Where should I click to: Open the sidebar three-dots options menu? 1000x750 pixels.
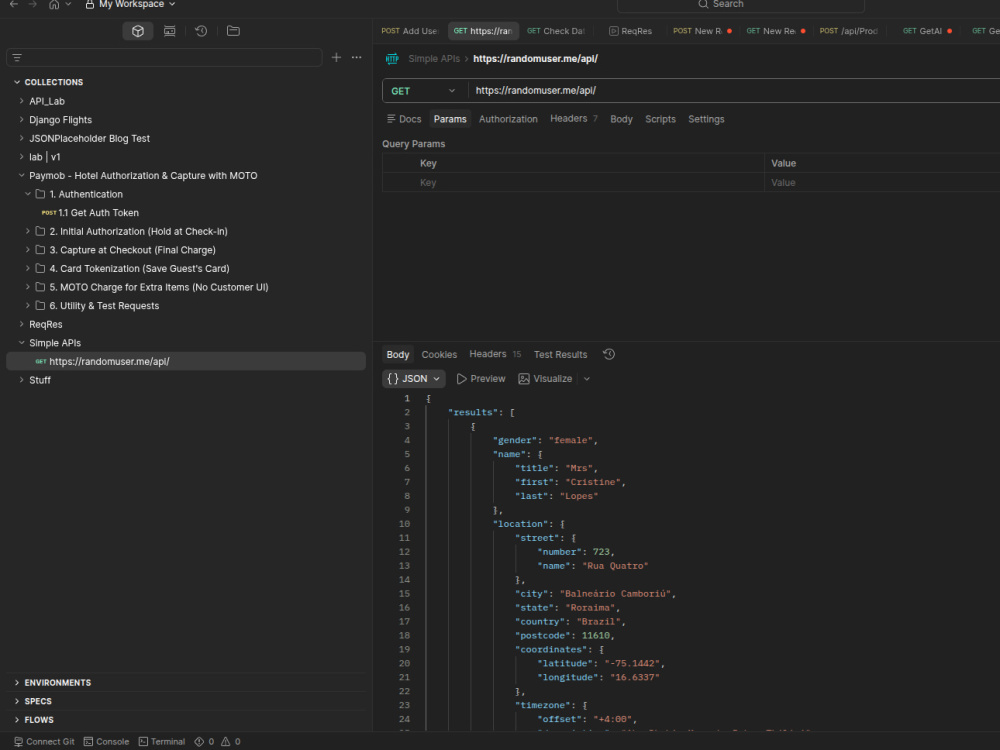[357, 57]
